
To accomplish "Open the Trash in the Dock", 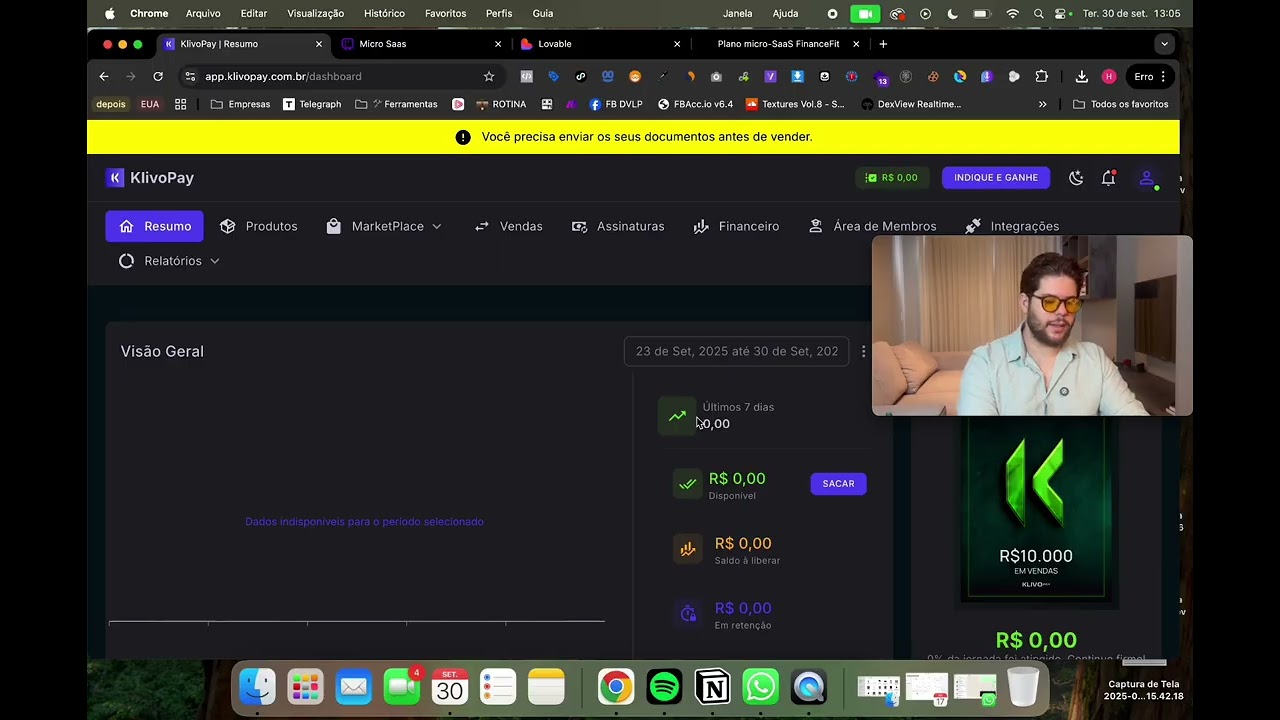I will coord(1023,687).
